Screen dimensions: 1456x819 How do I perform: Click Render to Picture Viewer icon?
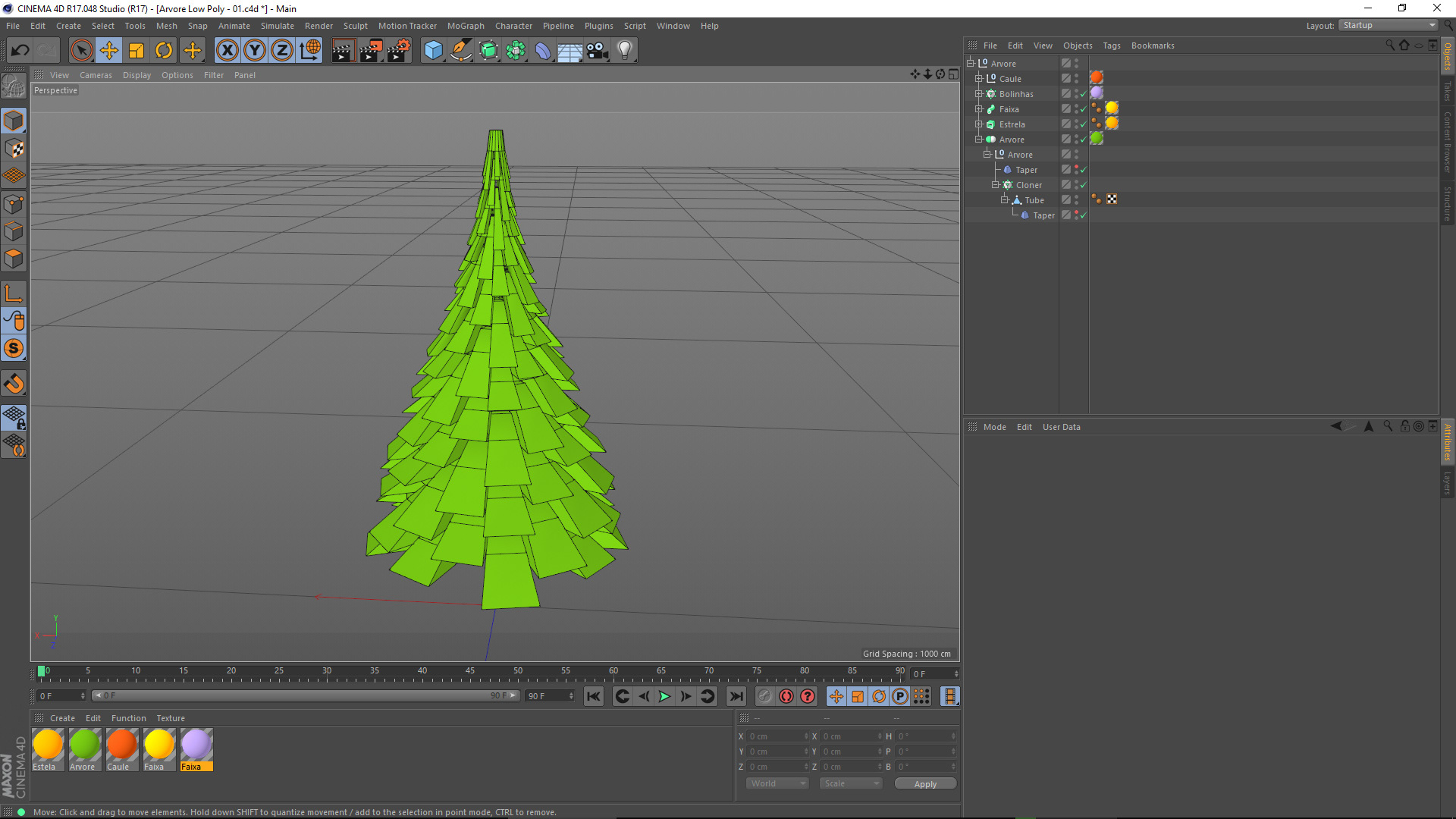point(371,51)
